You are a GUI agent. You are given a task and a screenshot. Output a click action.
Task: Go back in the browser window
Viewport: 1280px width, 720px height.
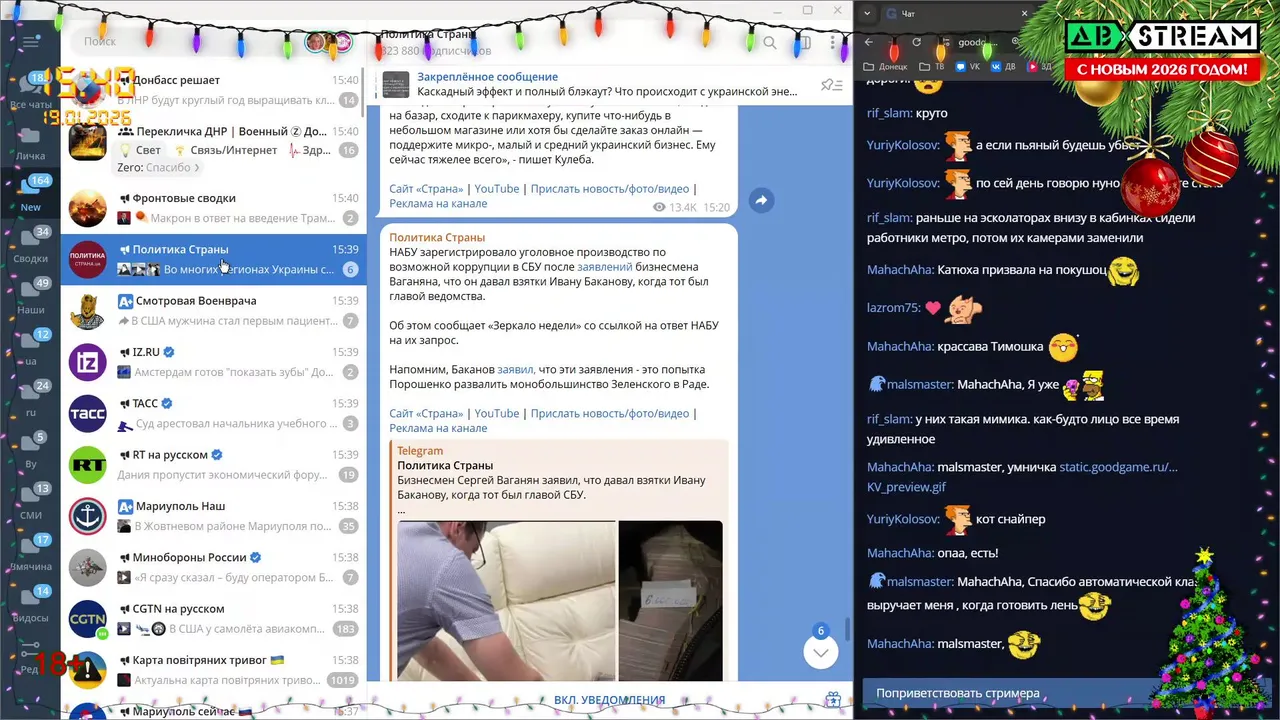point(869,42)
